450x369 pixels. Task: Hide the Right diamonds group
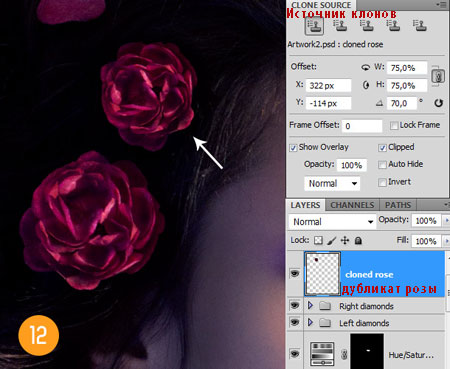[295, 305]
